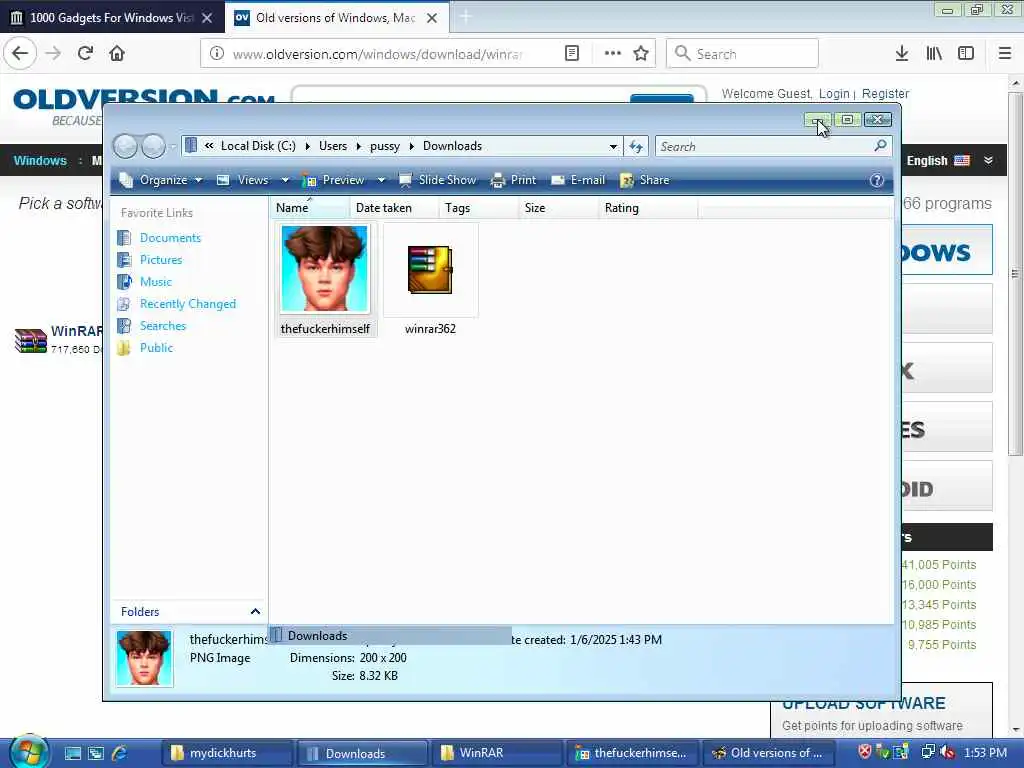The height and width of the screenshot is (768, 1024).
Task: Sort by the Tags column header
Action: coord(477,208)
